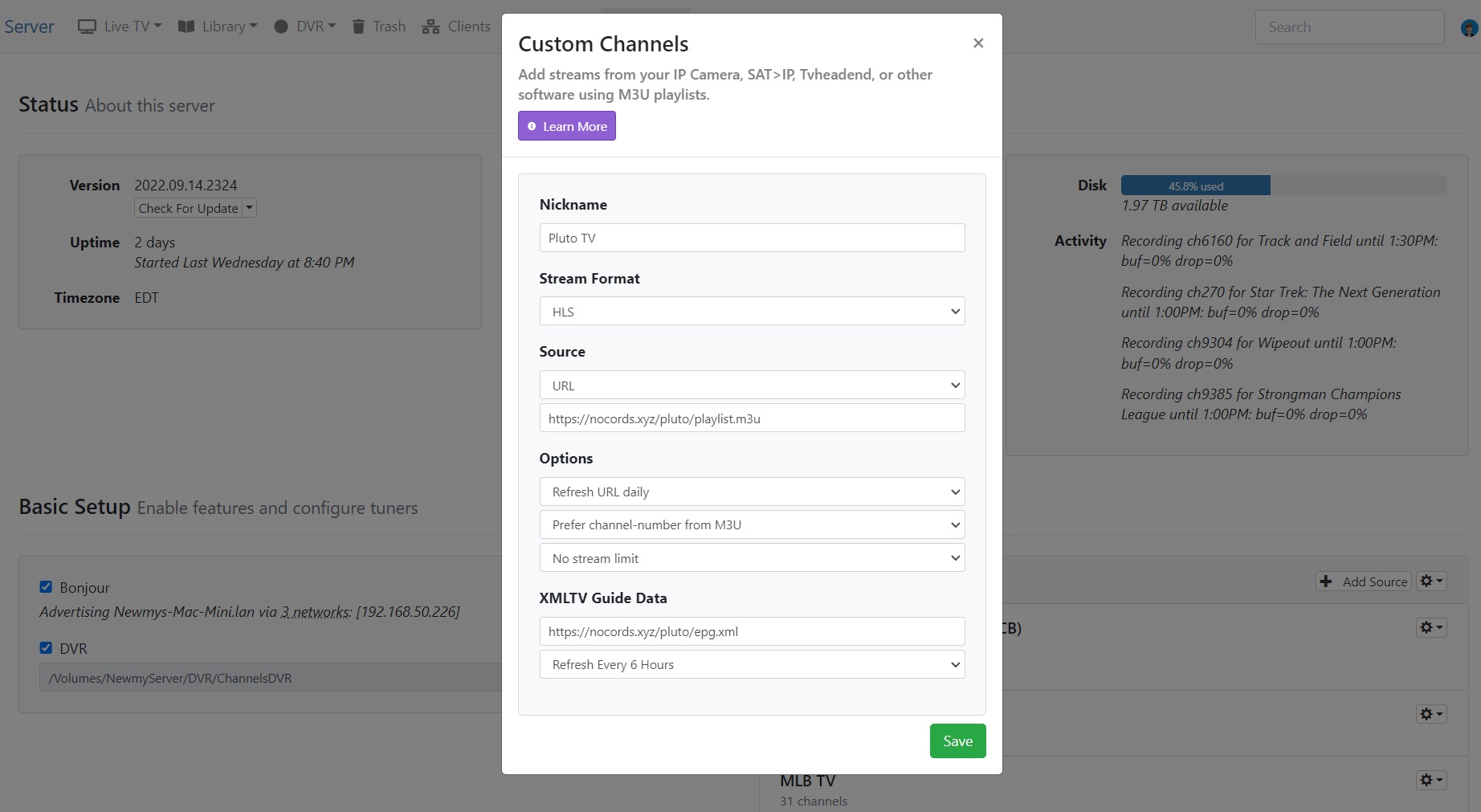The height and width of the screenshot is (812, 1481).
Task: Open the gear menu next to MLB TV
Action: pos(1430,779)
